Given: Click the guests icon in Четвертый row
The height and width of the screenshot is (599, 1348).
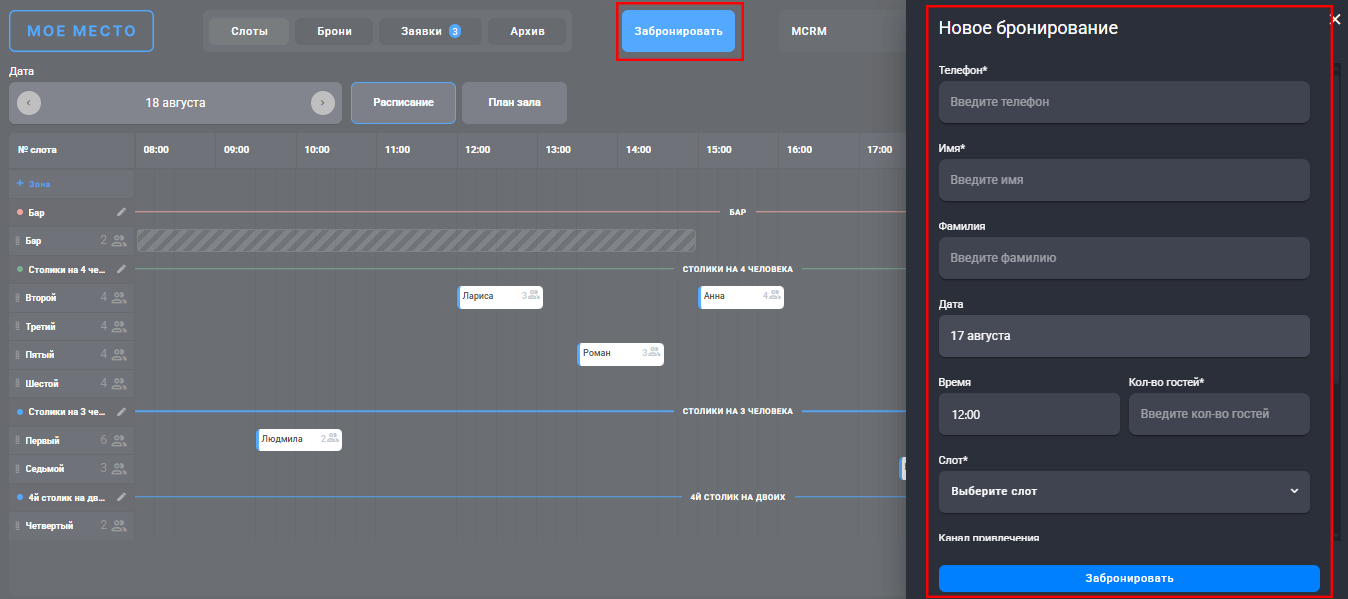Looking at the screenshot, I should pyautogui.click(x=120, y=525).
